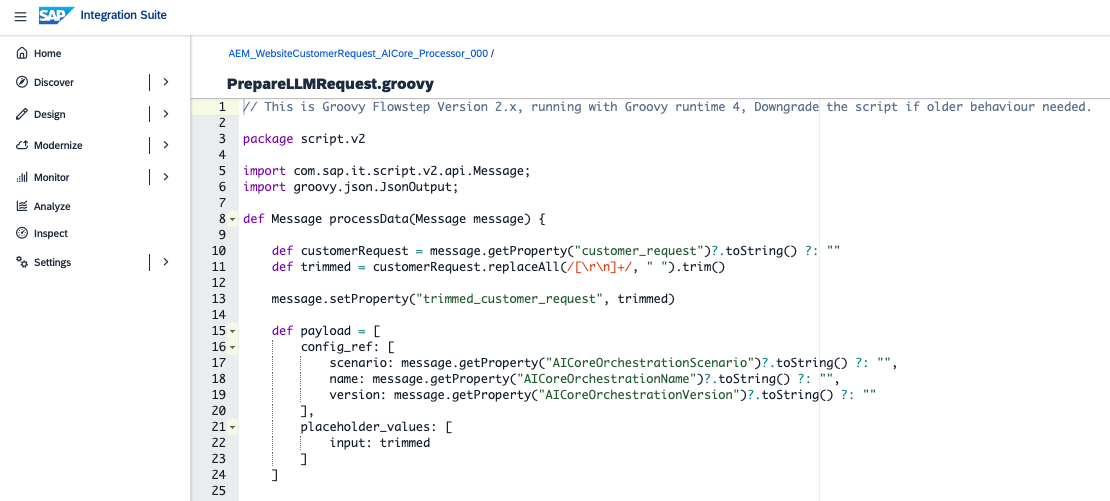Click the Home house icon
The image size is (1110, 501).
click(22, 53)
